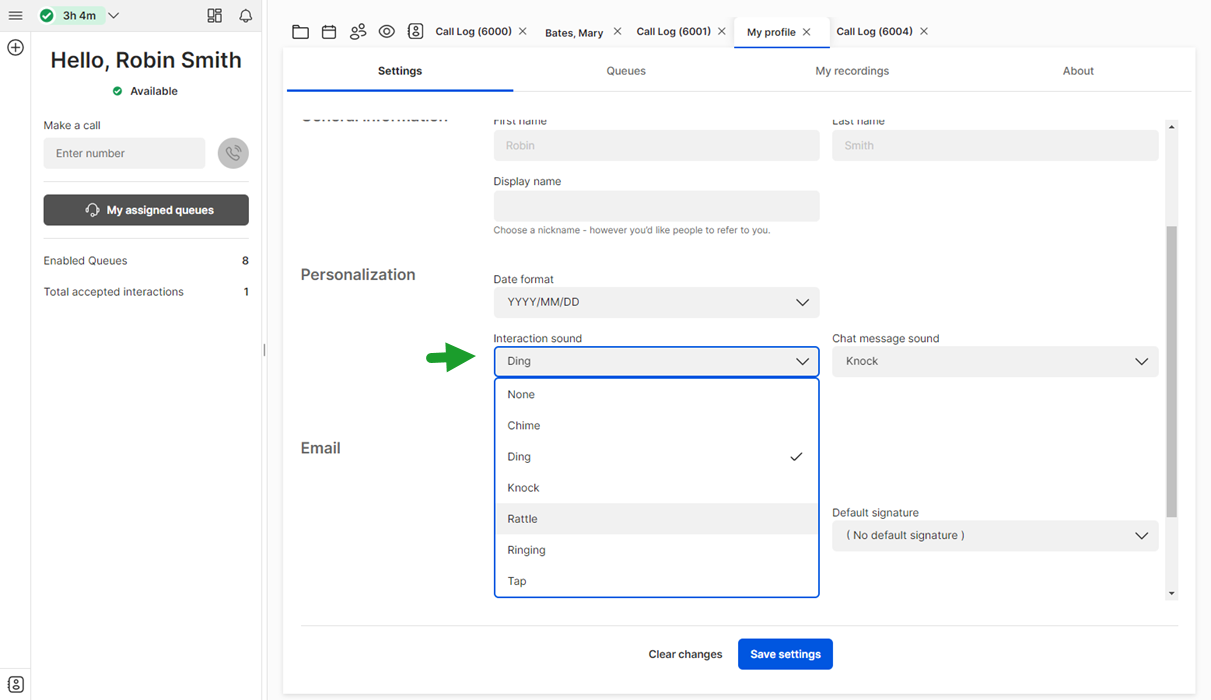Open the notifications bell icon

tap(245, 16)
